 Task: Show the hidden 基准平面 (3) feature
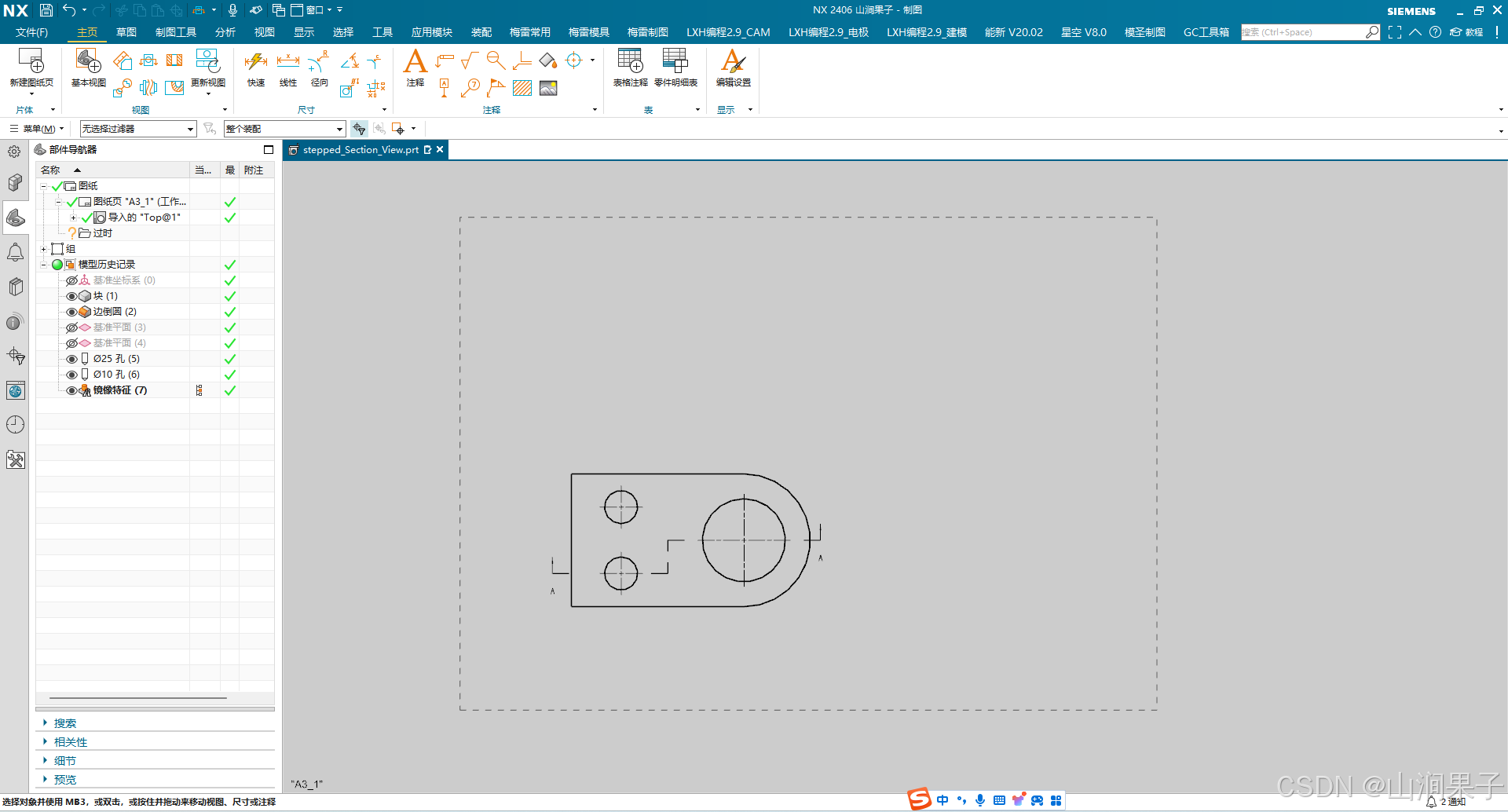[71, 327]
